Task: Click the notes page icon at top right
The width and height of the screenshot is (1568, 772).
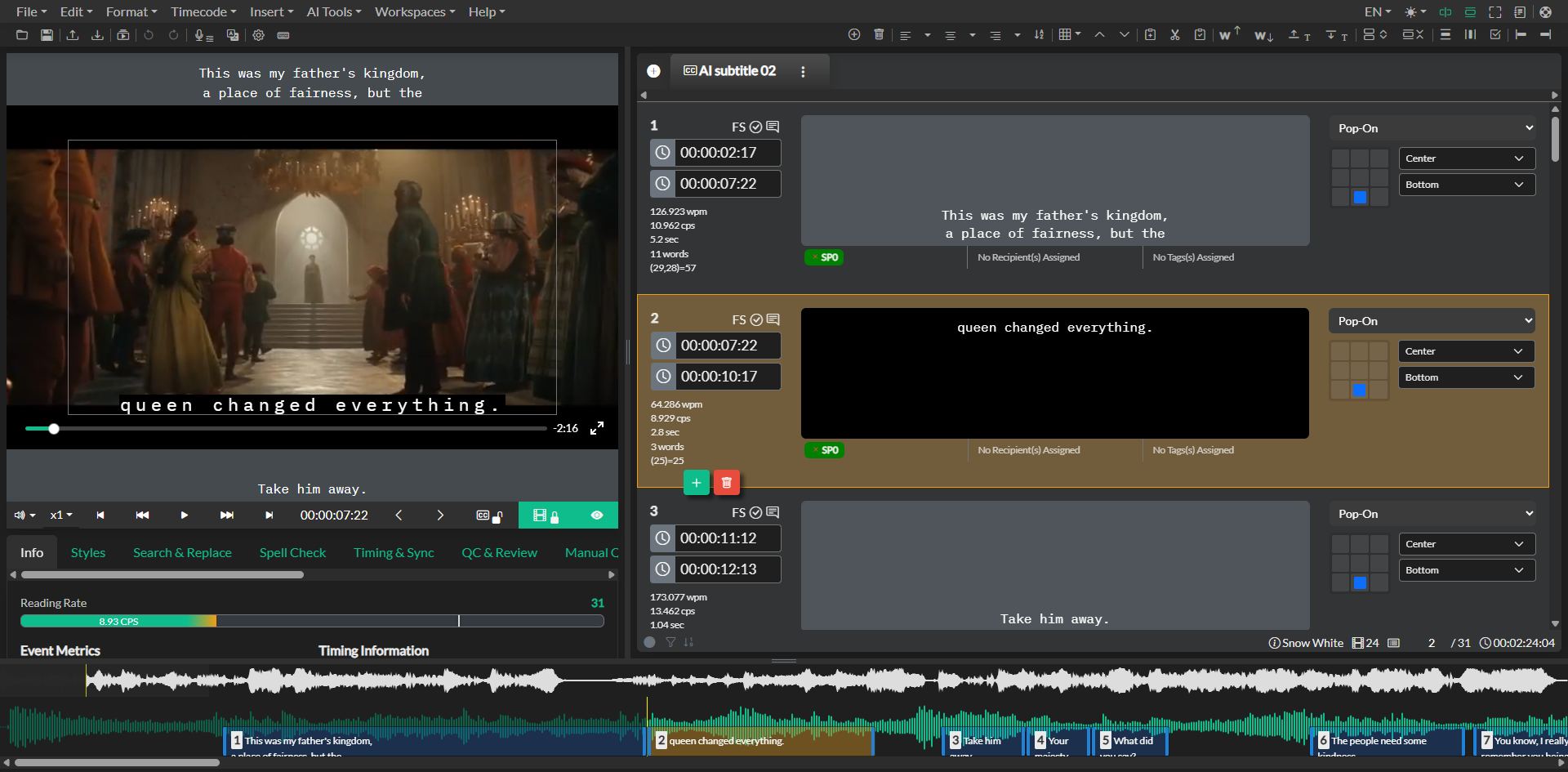Action: point(1520,12)
